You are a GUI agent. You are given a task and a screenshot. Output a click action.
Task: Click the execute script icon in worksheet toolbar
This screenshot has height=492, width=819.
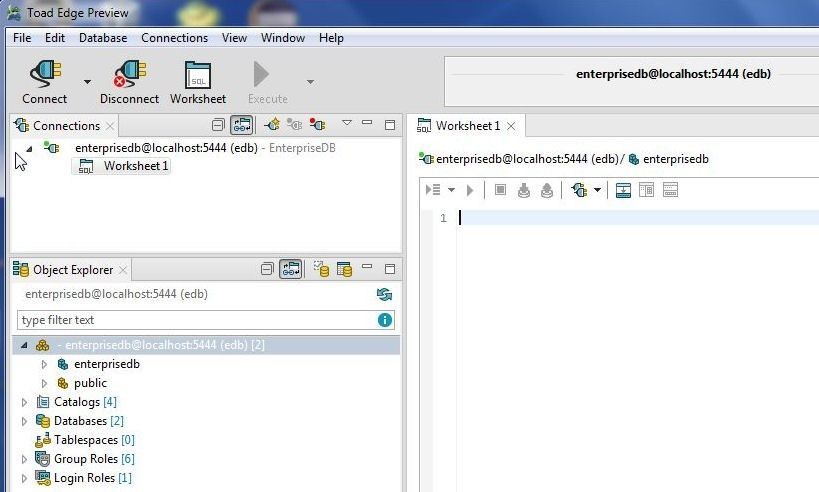[x=433, y=190]
